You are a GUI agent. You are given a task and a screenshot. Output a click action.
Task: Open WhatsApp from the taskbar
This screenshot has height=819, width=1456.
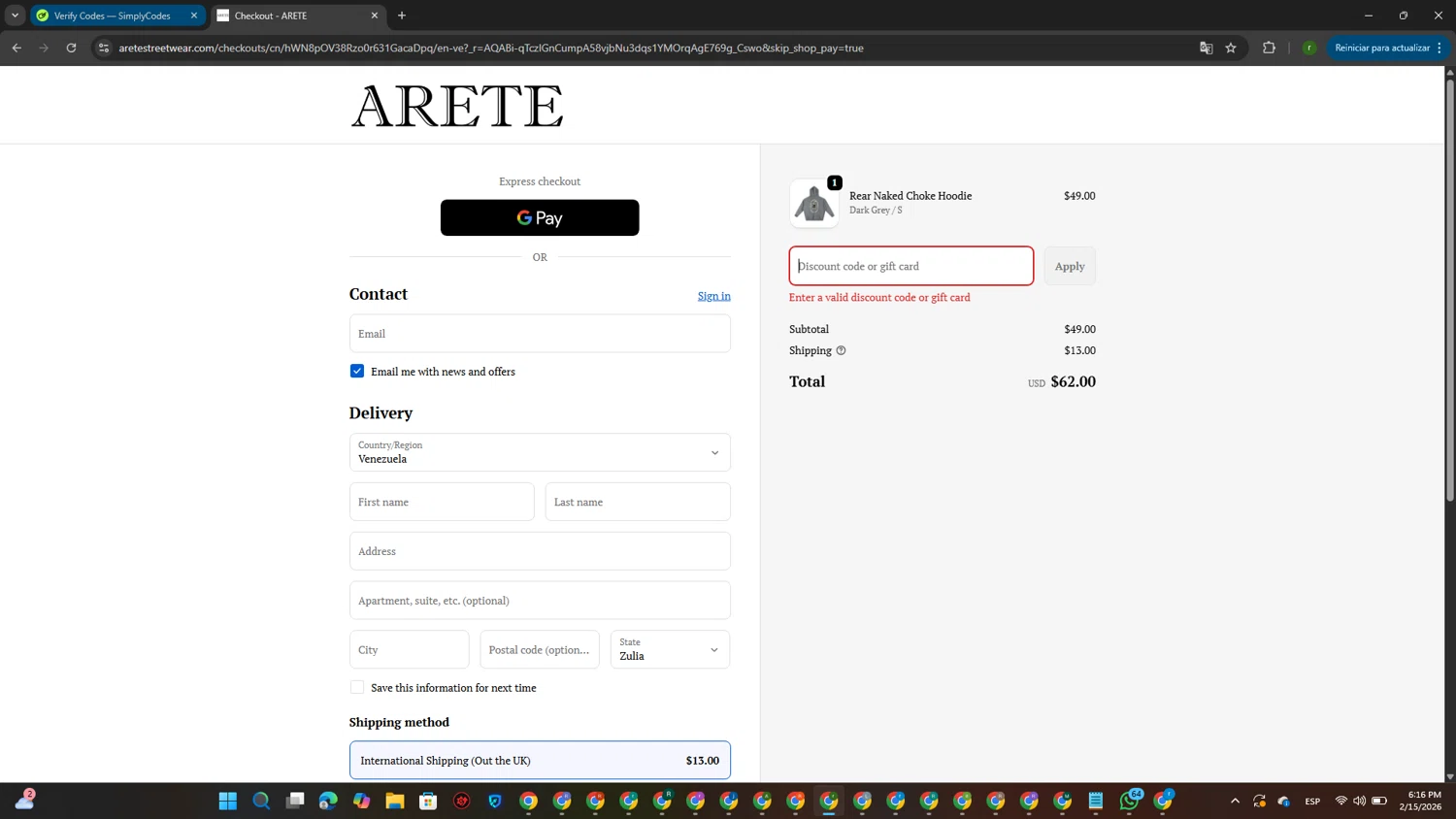point(1130,801)
